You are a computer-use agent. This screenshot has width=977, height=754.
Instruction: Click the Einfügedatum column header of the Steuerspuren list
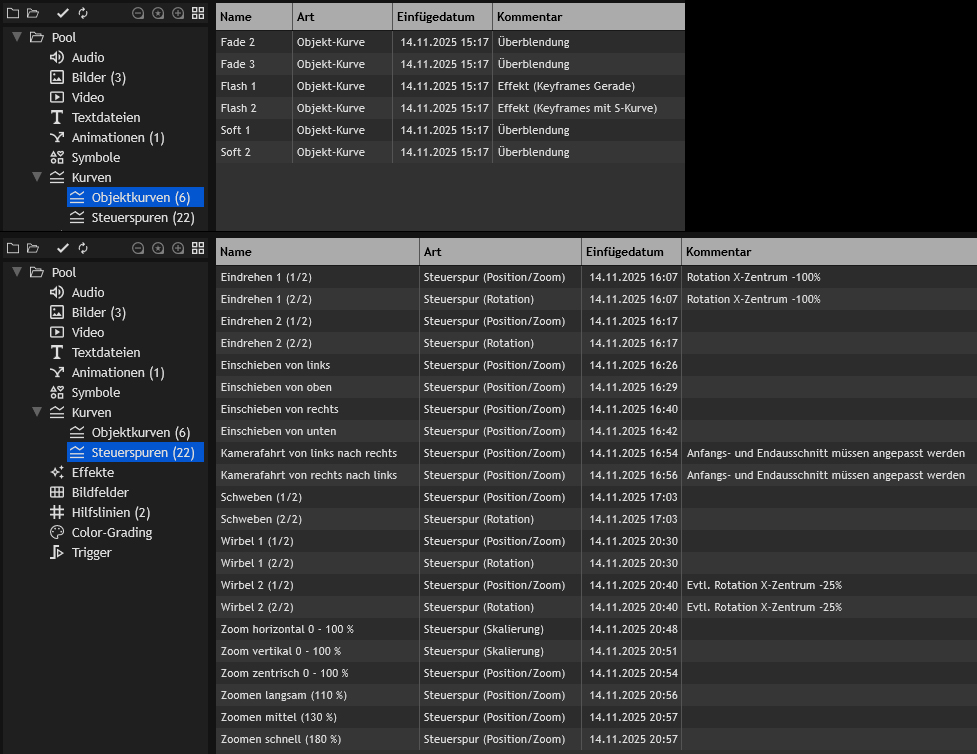(x=625, y=252)
